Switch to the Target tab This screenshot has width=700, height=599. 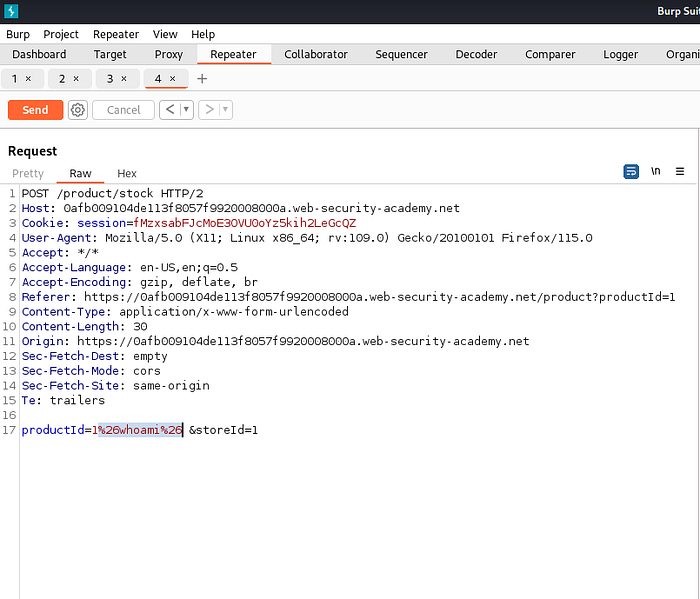(110, 54)
